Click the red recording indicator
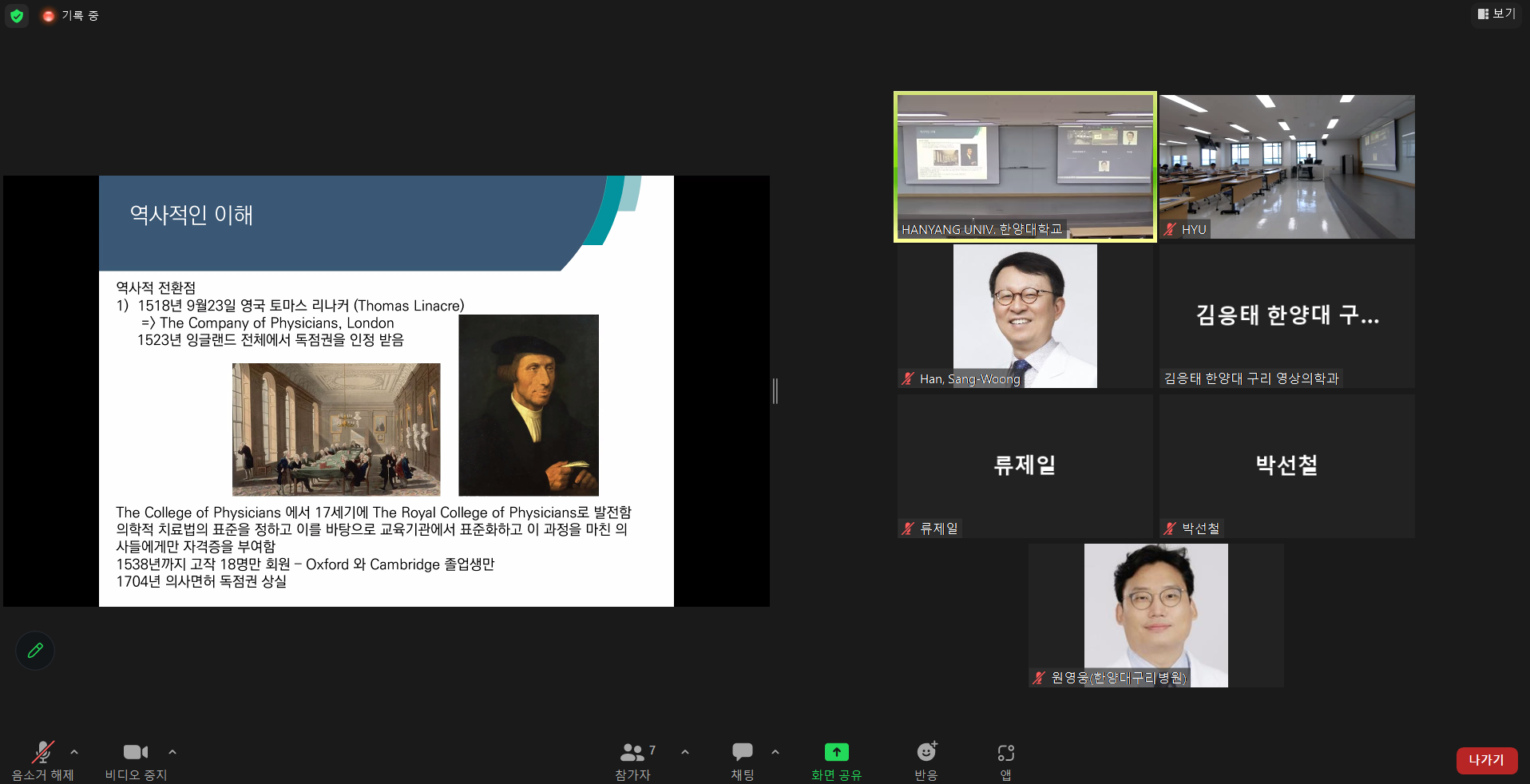 coord(49,16)
